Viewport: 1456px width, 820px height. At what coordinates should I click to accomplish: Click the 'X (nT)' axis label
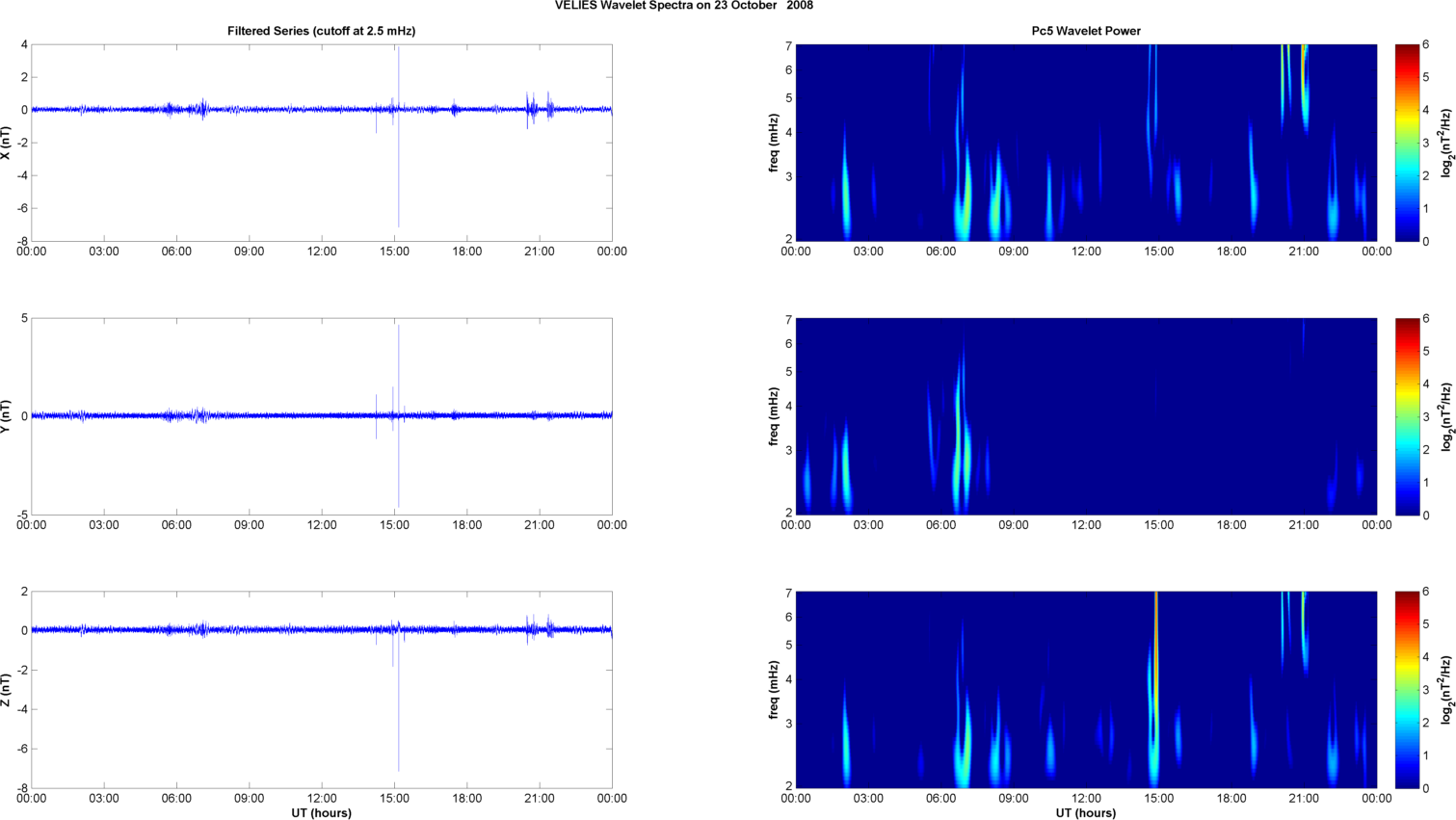pyautogui.click(x=7, y=143)
